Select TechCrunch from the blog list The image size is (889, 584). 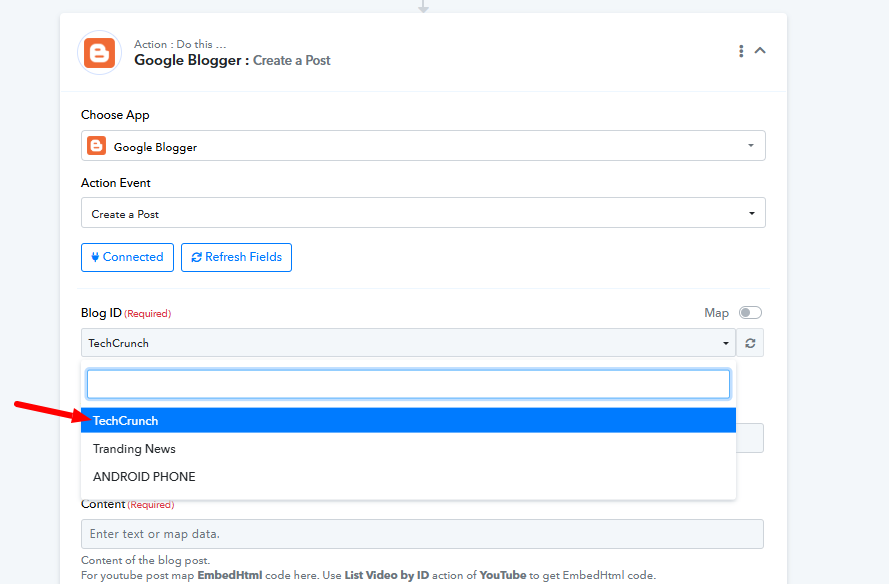[x=408, y=421]
